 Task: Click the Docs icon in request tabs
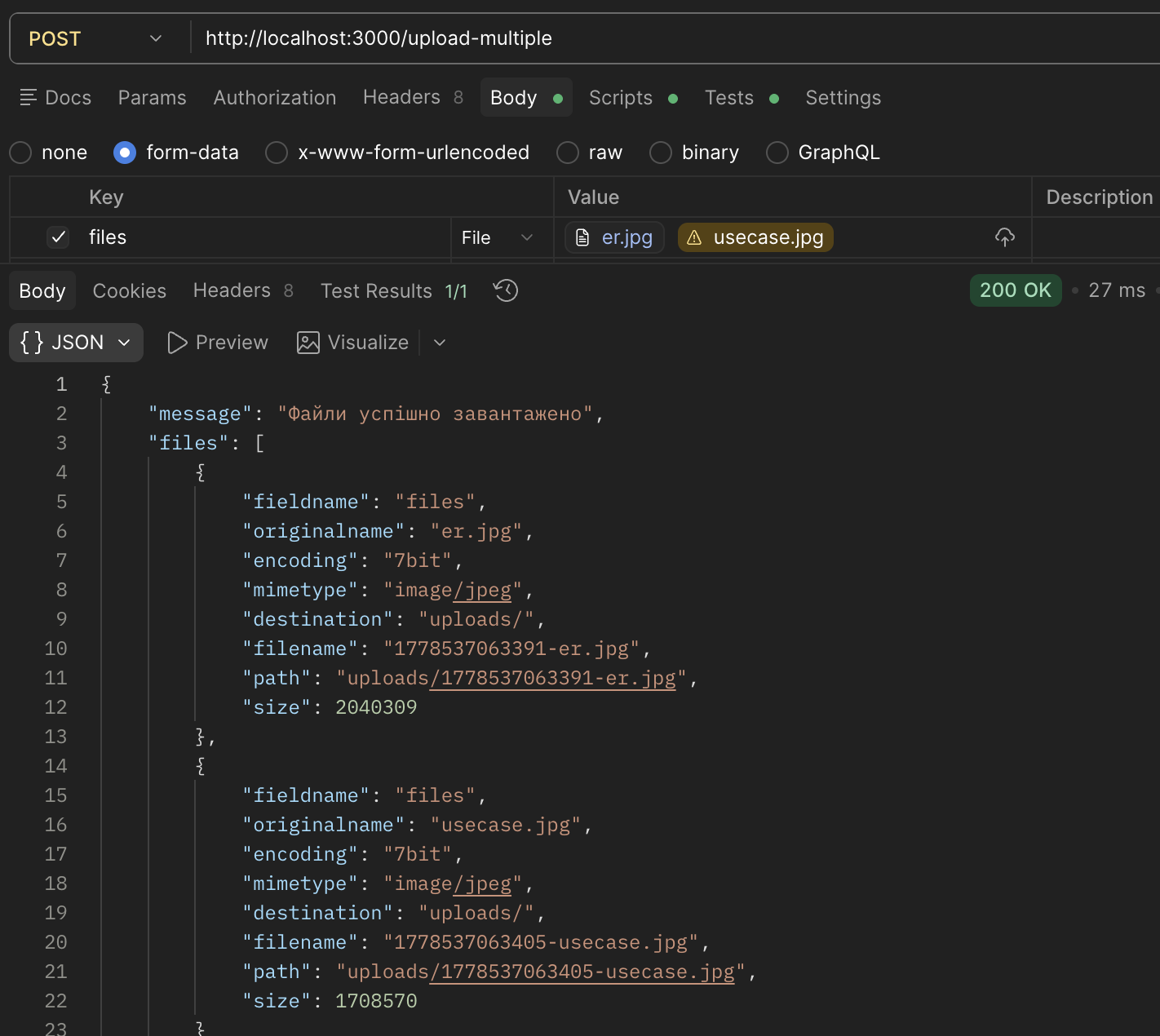pyautogui.click(x=29, y=98)
